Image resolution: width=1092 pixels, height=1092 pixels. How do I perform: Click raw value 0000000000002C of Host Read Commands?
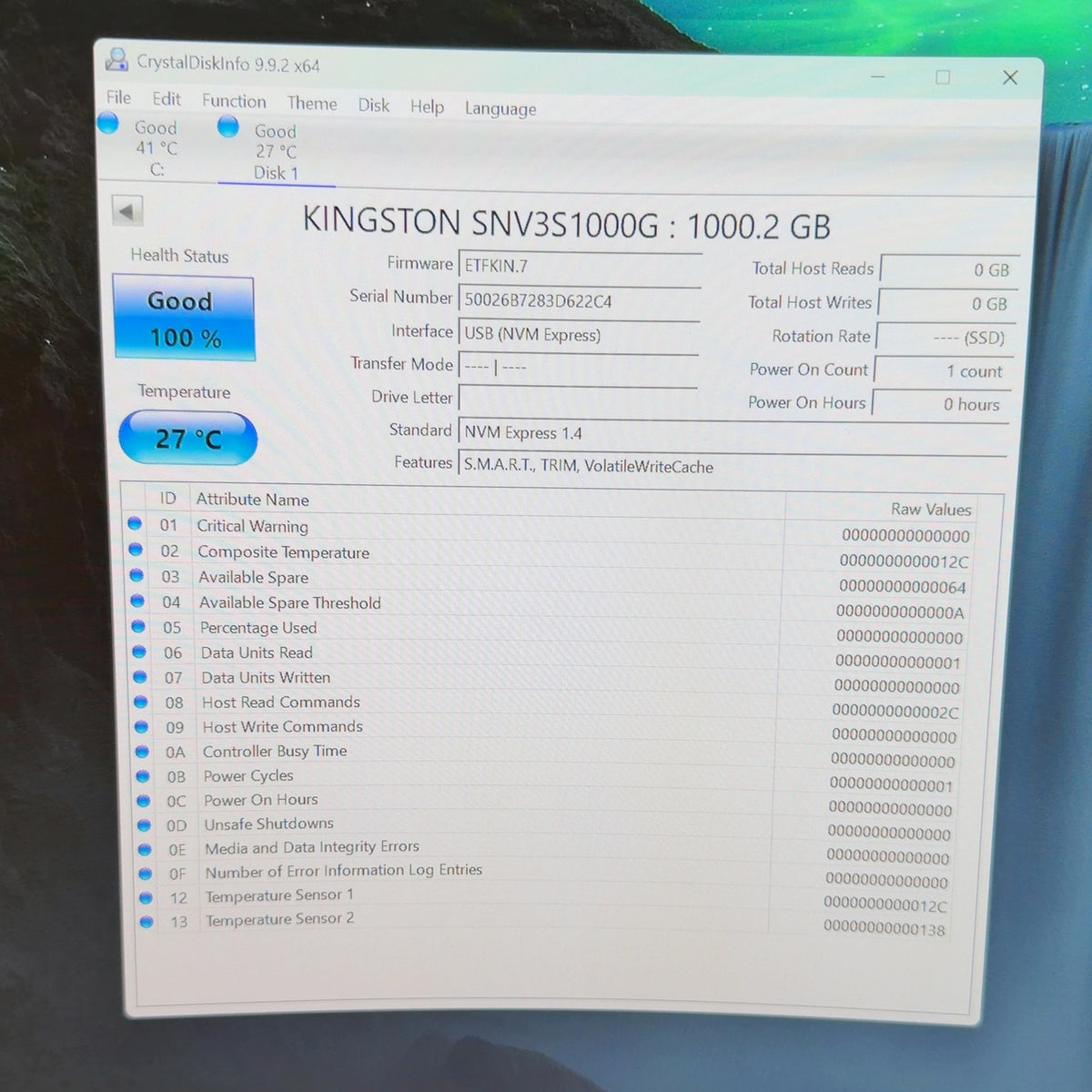(x=895, y=712)
